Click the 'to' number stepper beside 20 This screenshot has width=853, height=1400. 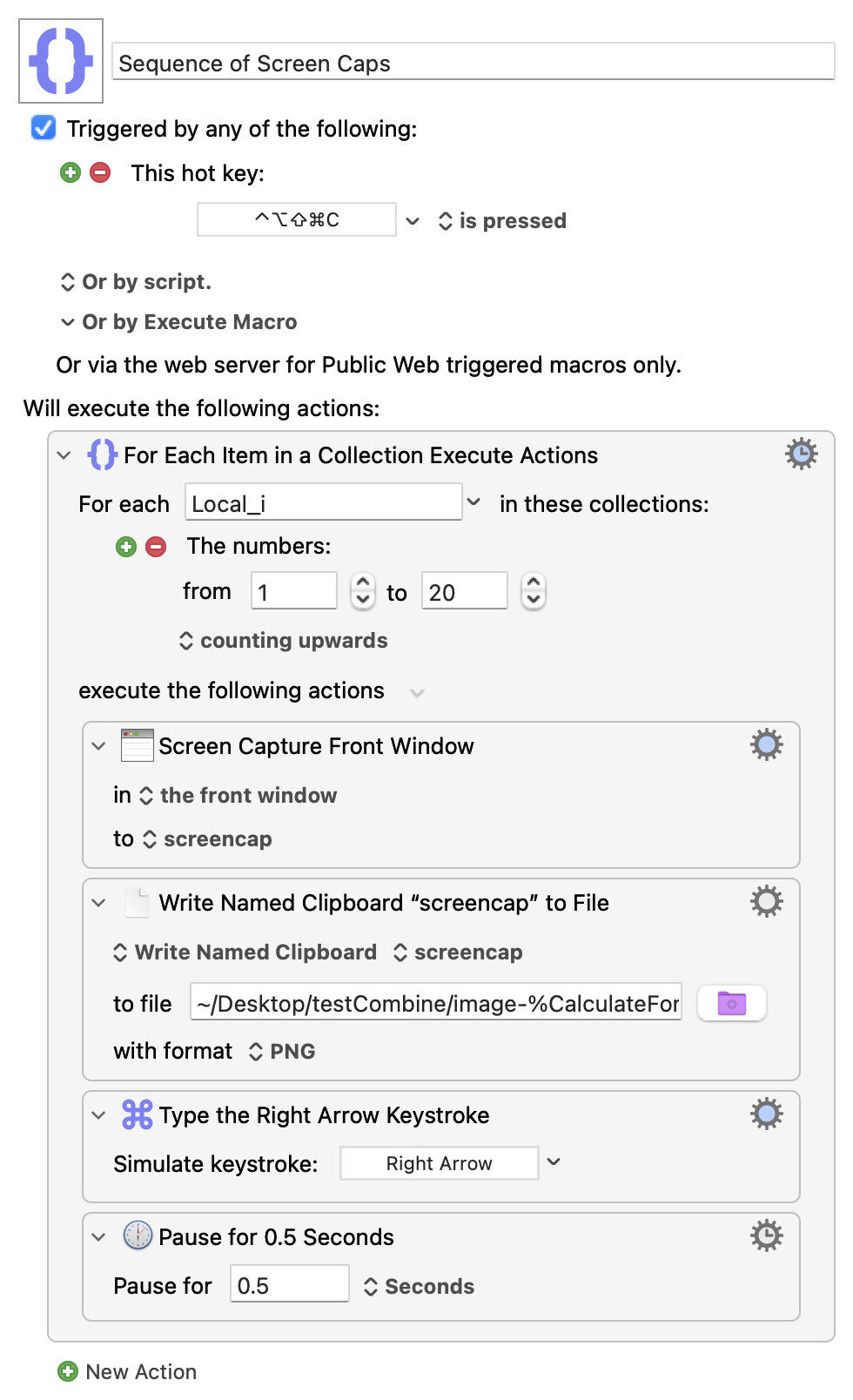point(534,592)
